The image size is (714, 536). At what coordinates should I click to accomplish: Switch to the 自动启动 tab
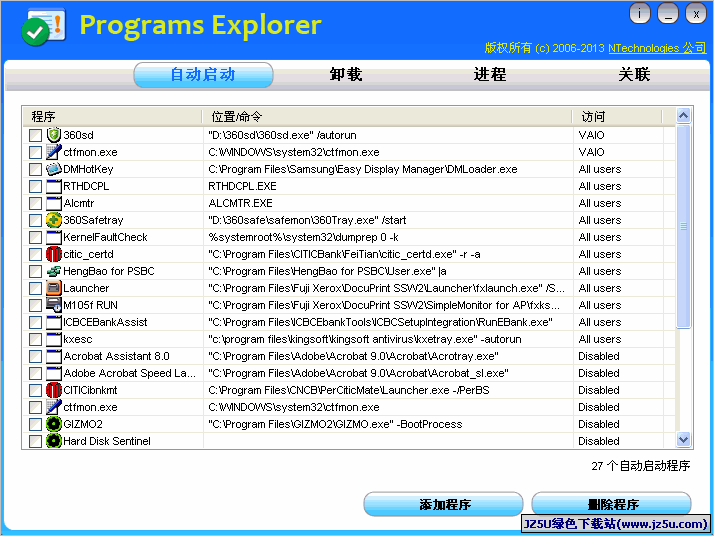pos(203,75)
